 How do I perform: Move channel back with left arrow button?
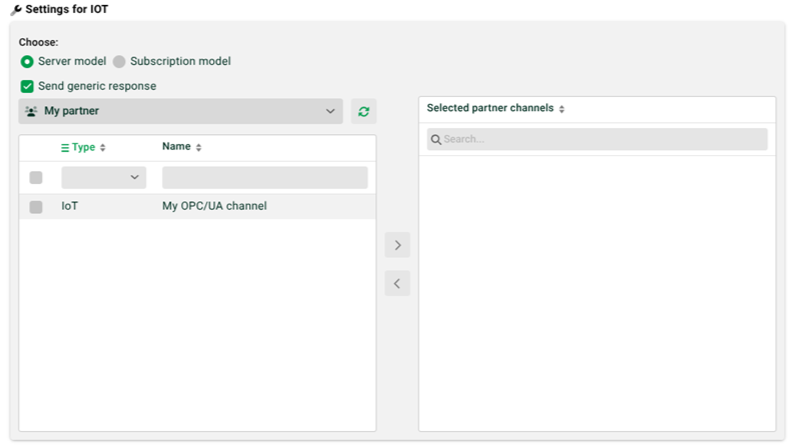coord(398,283)
